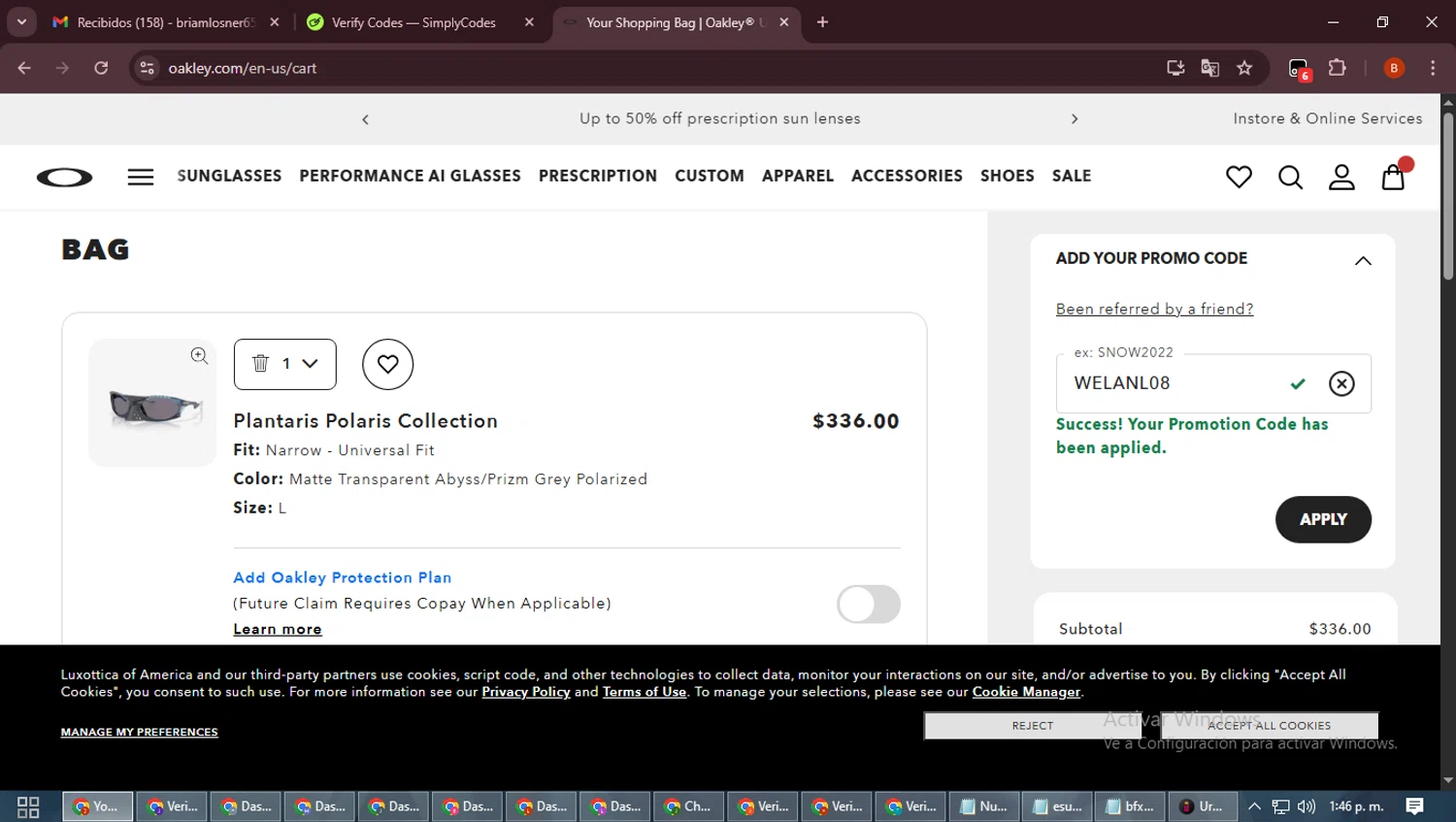Open Instore & Online Services link
The width and height of the screenshot is (1456, 822).
[x=1328, y=118]
